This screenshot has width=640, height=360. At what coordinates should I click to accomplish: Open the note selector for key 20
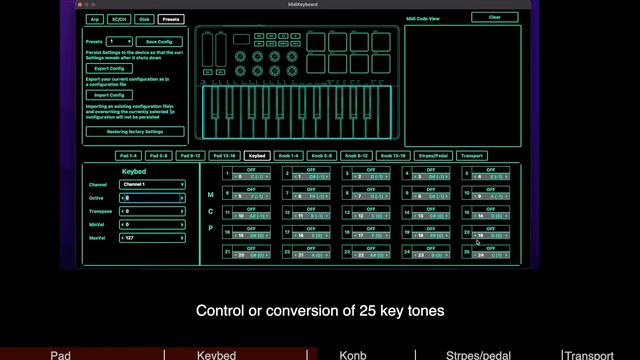pos(491,236)
